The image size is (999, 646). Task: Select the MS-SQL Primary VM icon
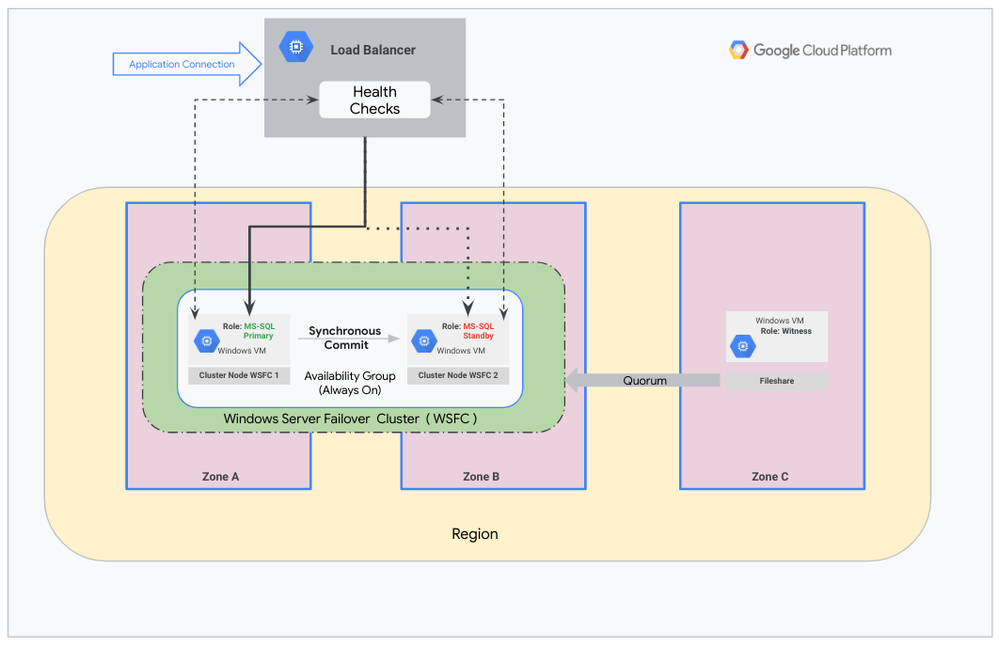[x=206, y=341]
